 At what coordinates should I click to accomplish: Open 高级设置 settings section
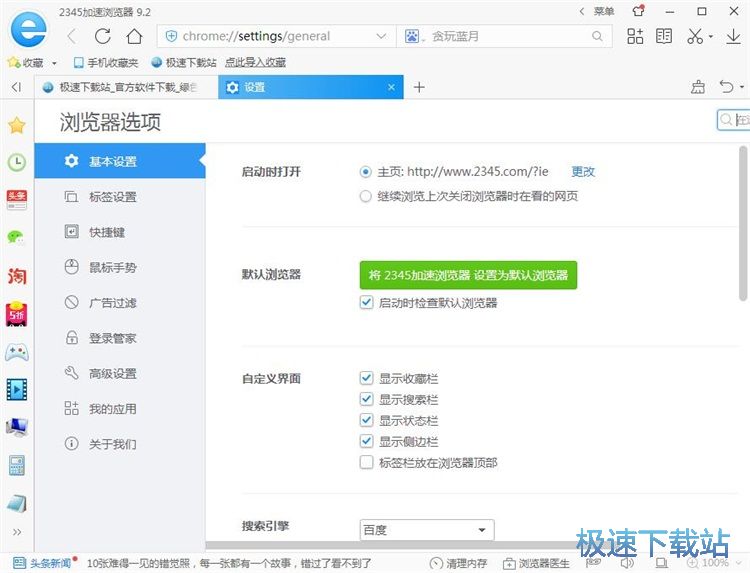(x=120, y=374)
